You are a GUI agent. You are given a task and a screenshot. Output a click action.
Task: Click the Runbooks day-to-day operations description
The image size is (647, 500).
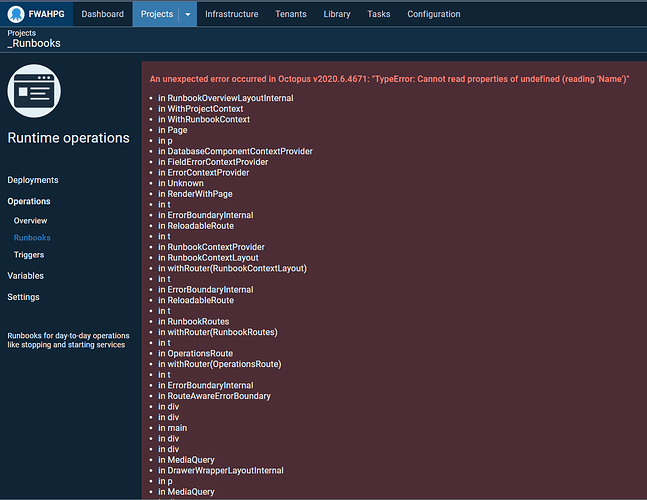68,340
